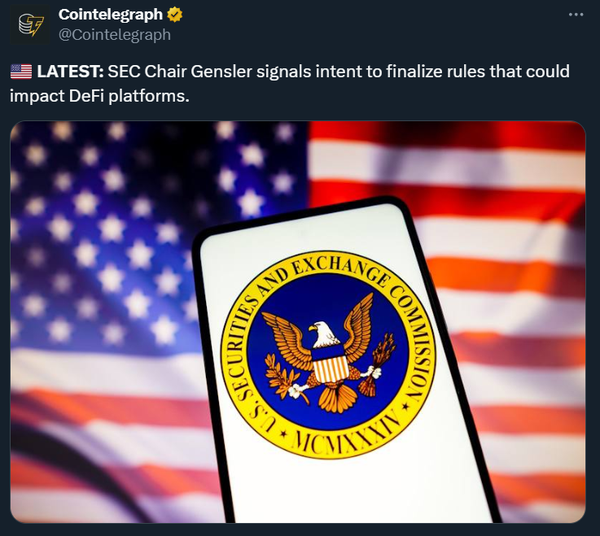Click the Cointelegraph display name
Screen dimensions: 600x536
(x=110, y=15)
